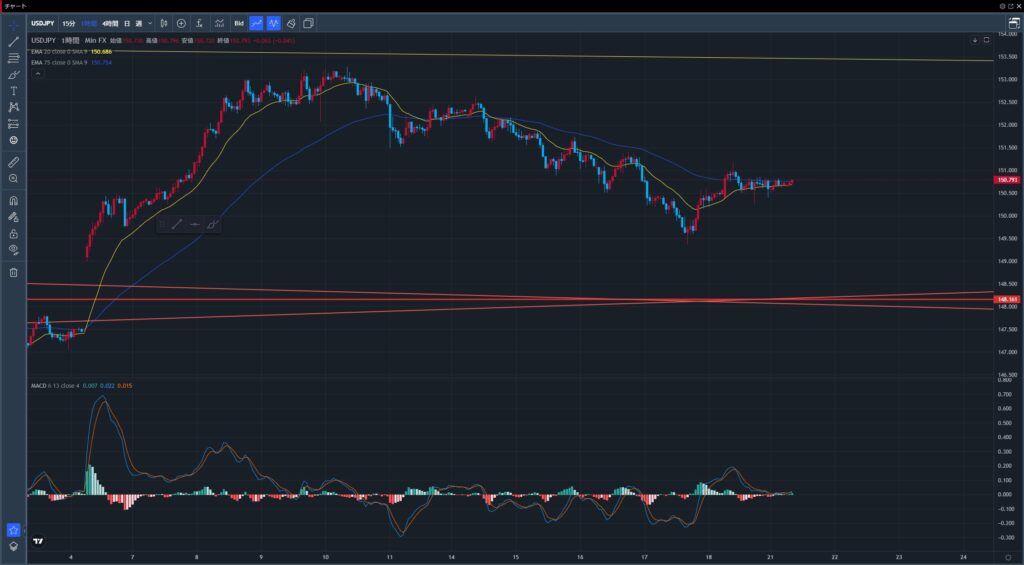Open the object tree layers icon
The image size is (1024, 565).
point(14,546)
